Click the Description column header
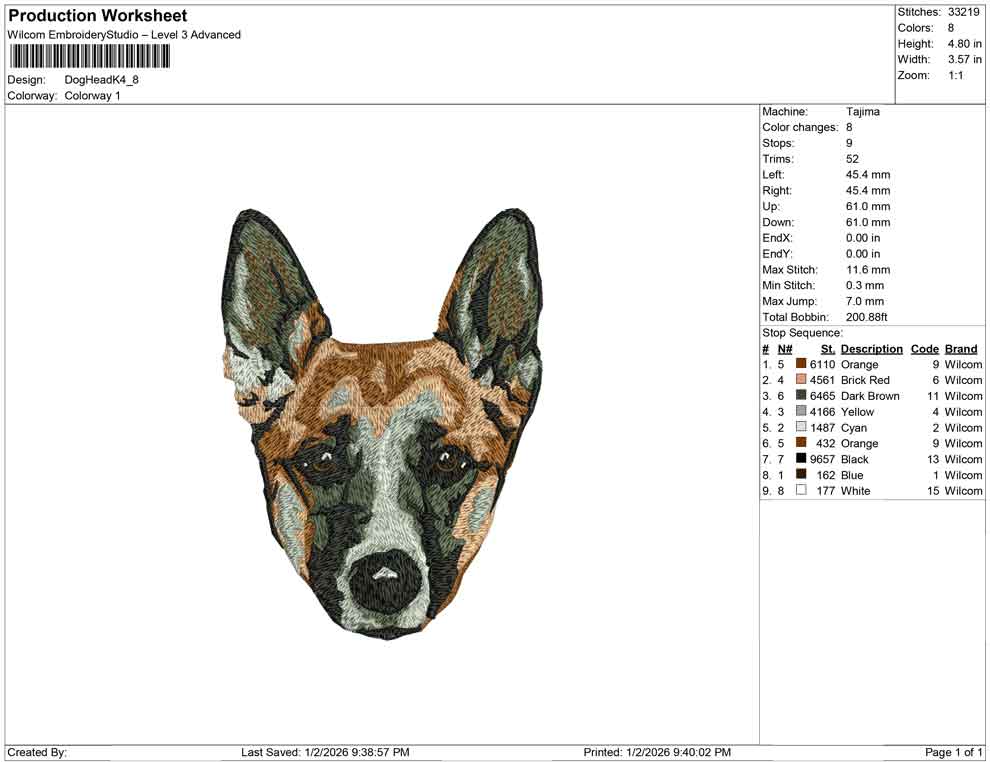Screen dimensions: 990x762 click(x=871, y=348)
